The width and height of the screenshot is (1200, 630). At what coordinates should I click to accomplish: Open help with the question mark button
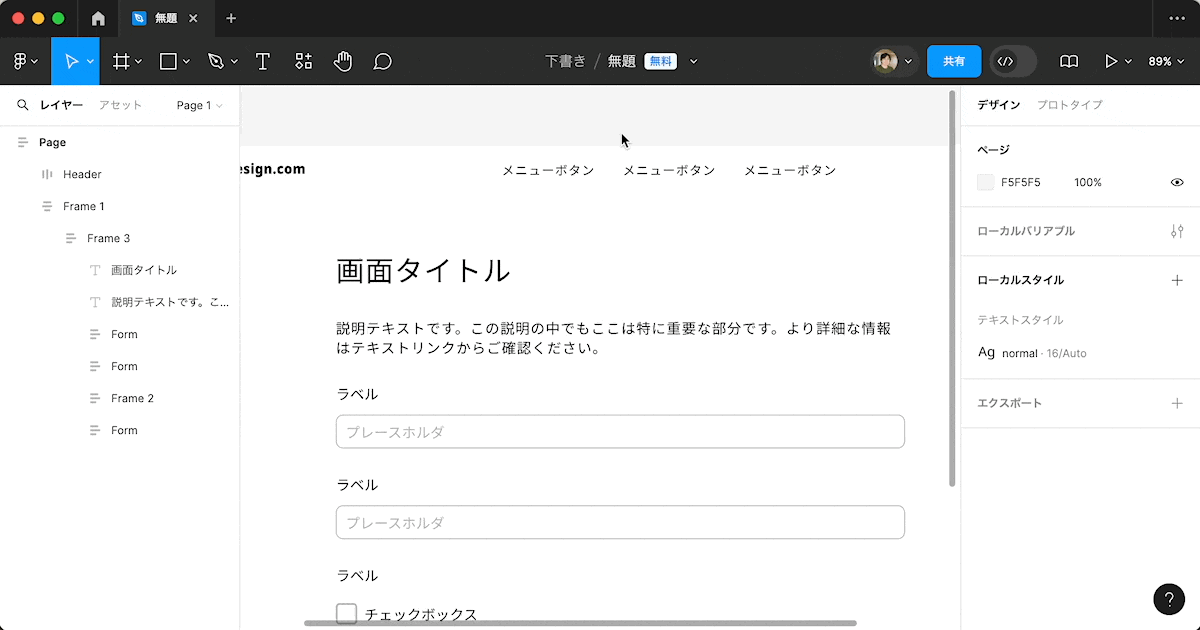pyautogui.click(x=1169, y=599)
